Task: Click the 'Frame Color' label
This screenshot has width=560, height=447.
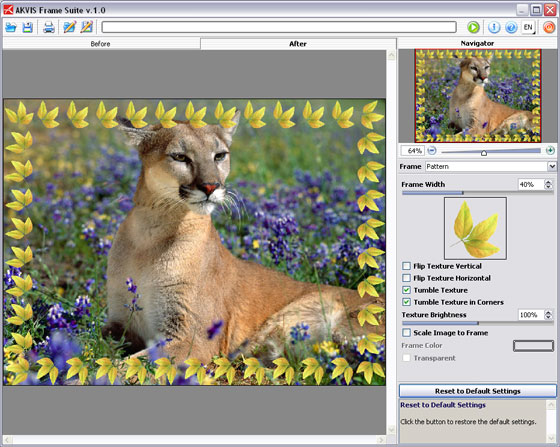Action: [x=422, y=345]
